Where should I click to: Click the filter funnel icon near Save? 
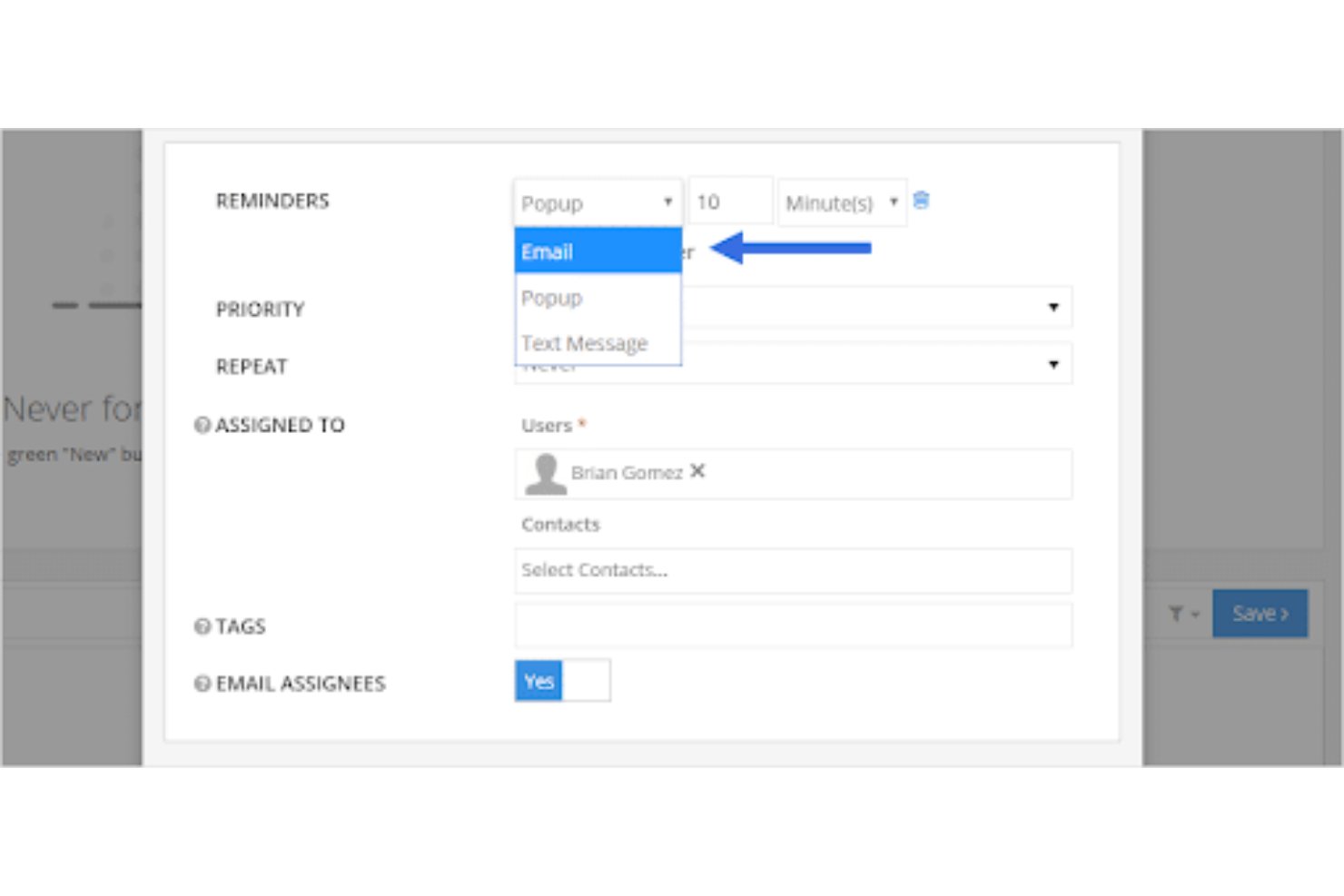pyautogui.click(x=1176, y=614)
